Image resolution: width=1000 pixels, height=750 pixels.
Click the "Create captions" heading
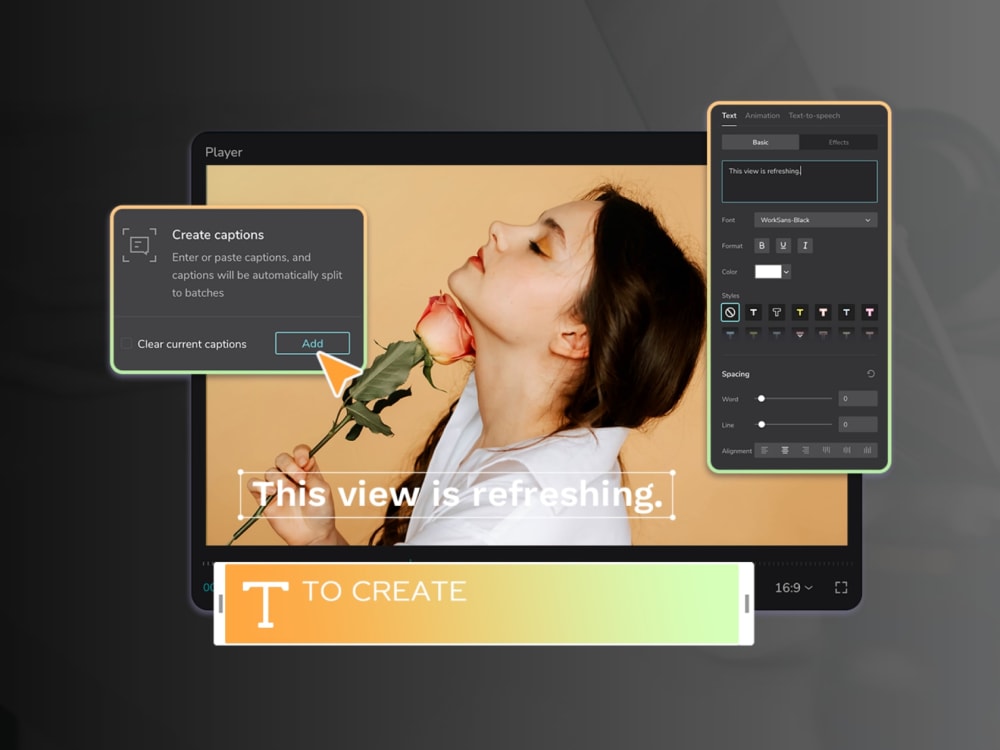[218, 235]
